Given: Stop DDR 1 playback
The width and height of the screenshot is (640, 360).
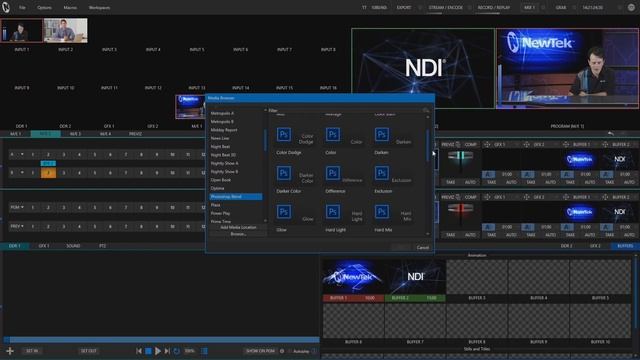Looking at the screenshot, I should click(149, 351).
